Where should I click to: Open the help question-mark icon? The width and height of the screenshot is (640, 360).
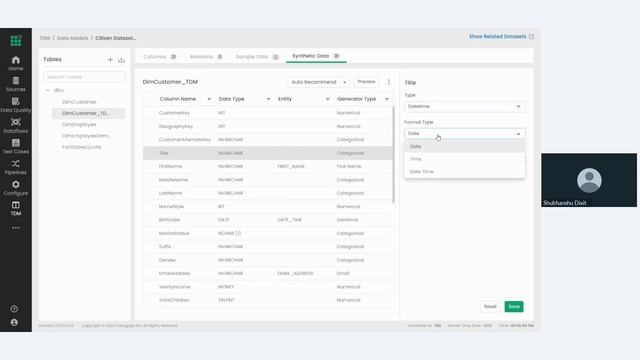14,309
